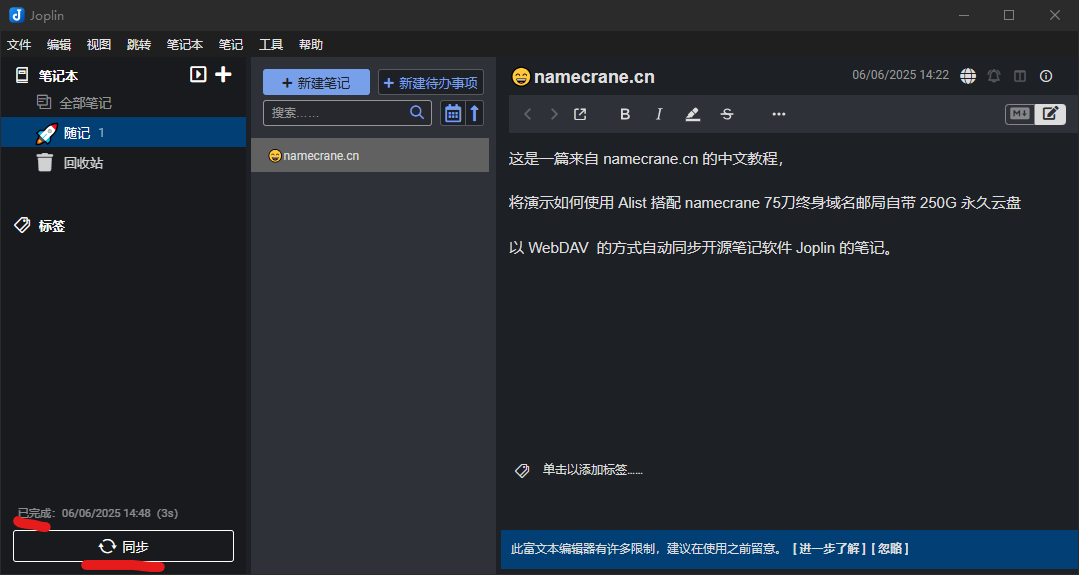This screenshot has height=575, width=1079.
Task: Open the 工具 menu
Action: pyautogui.click(x=271, y=45)
